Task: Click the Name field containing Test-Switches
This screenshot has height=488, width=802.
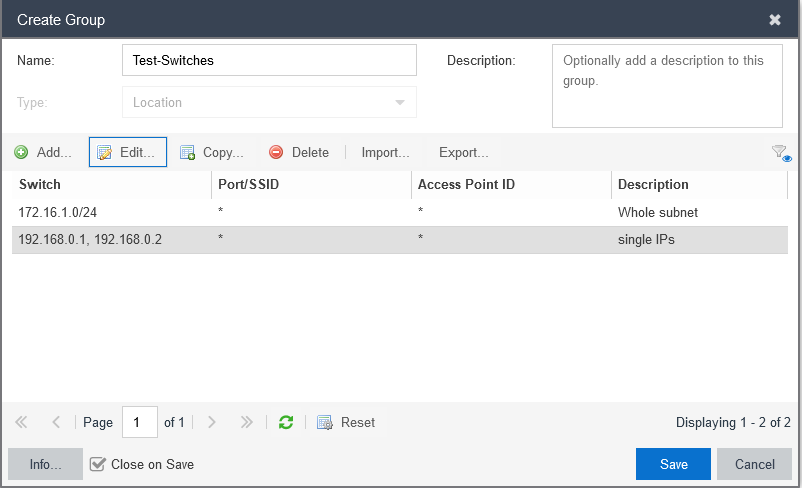Action: point(270,60)
